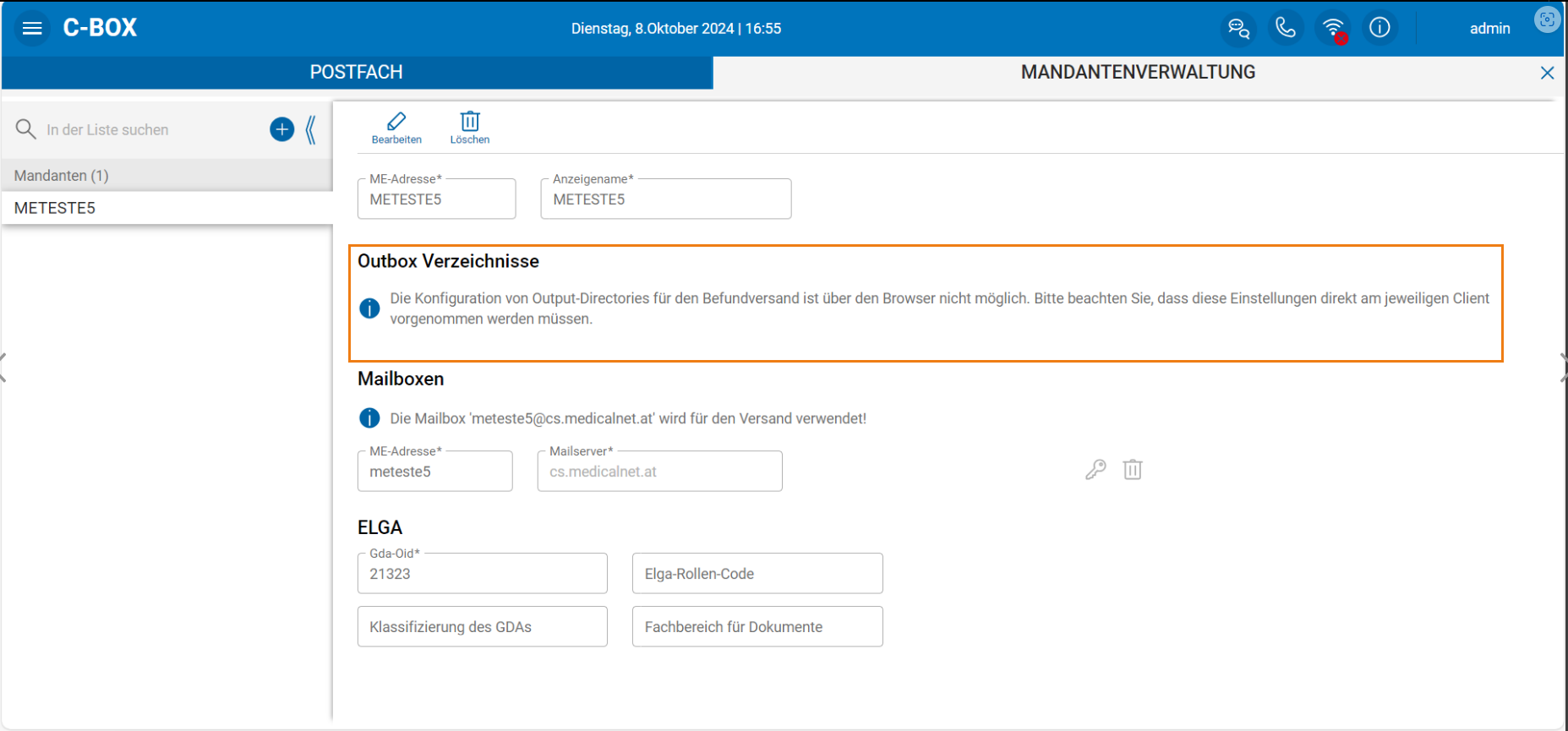Select METESTE5 in the Mandanten list
Viewport: 1568px width, 731px height.
tap(167, 208)
